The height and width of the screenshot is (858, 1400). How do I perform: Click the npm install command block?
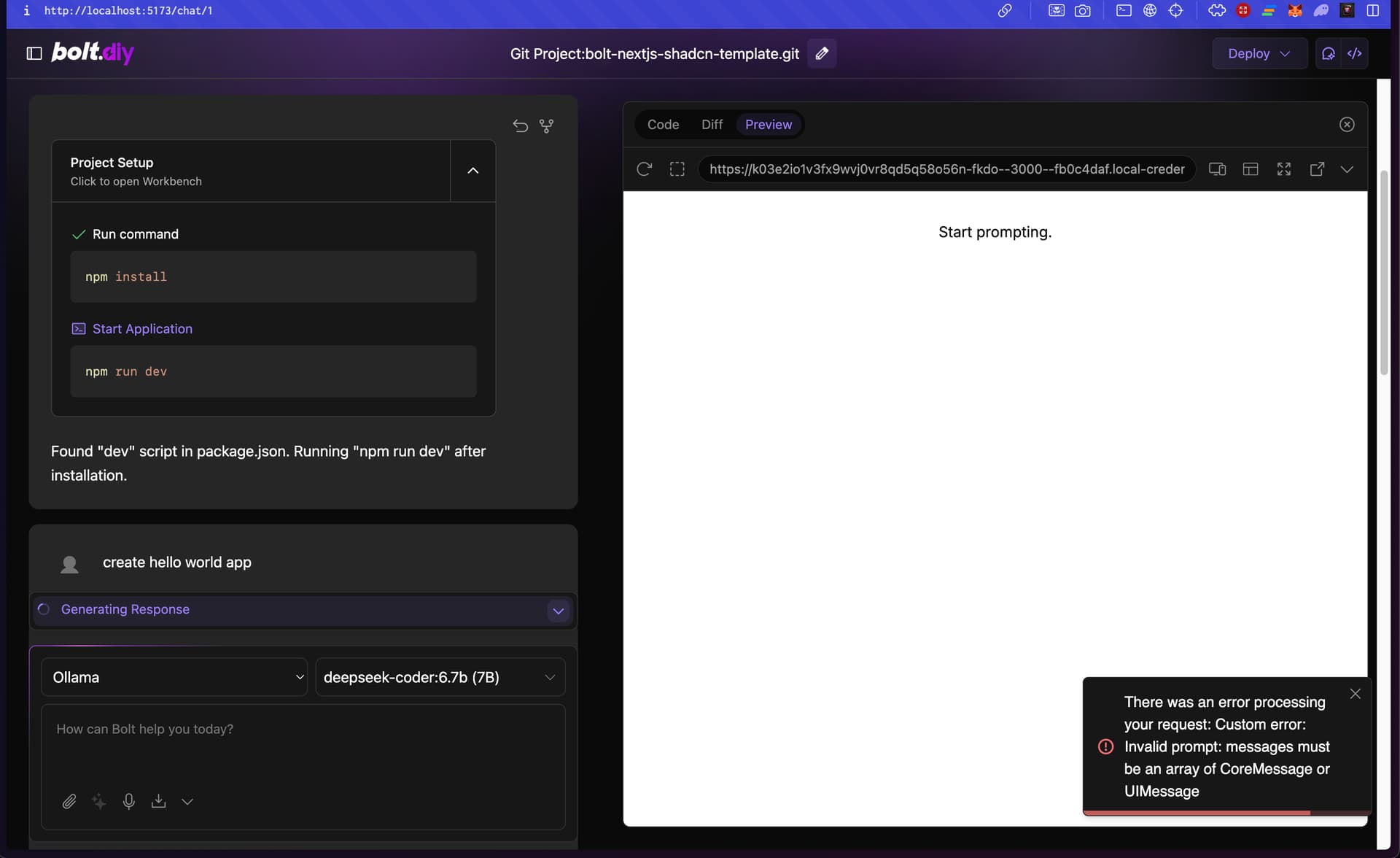pos(273,277)
